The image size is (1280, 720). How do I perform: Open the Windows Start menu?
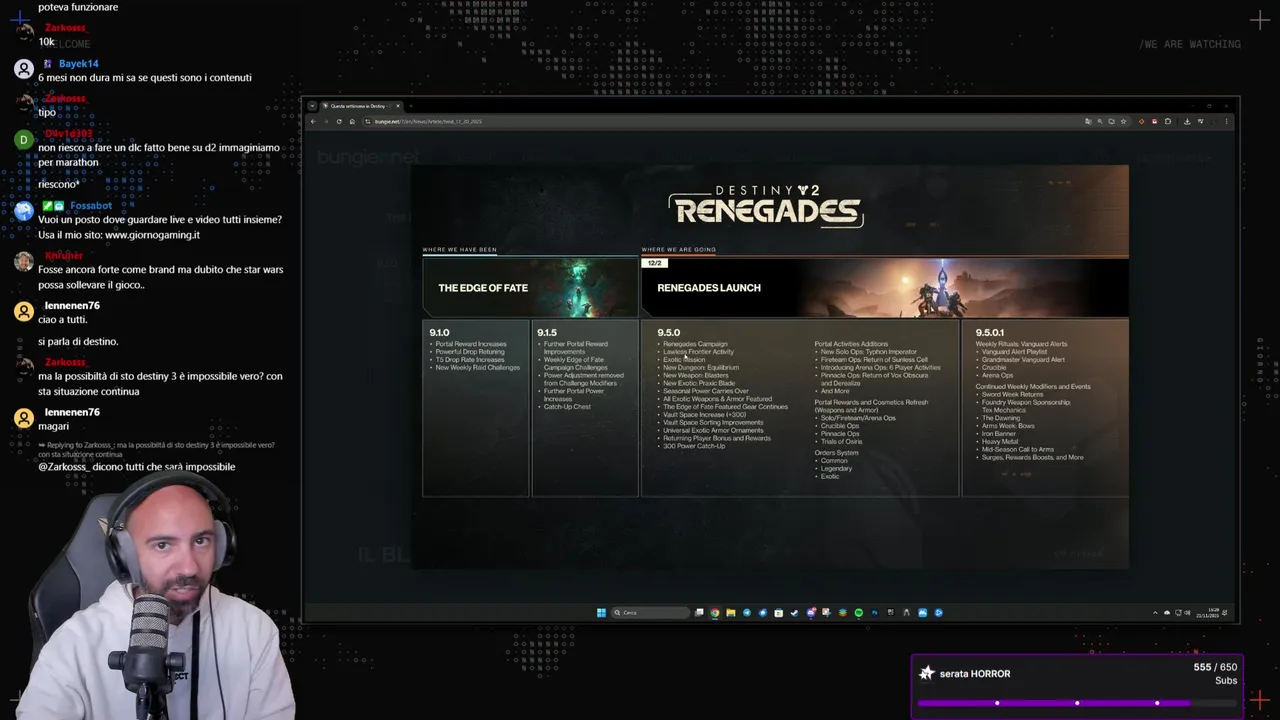(601, 612)
